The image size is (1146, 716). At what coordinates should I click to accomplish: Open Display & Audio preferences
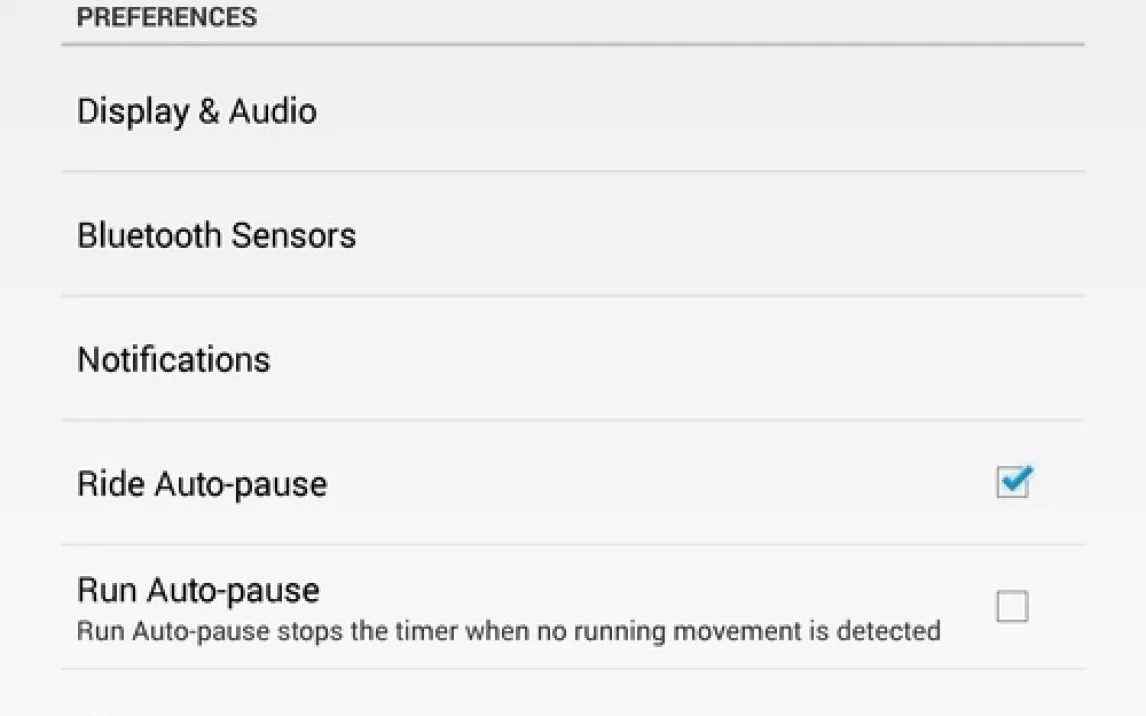pos(197,111)
